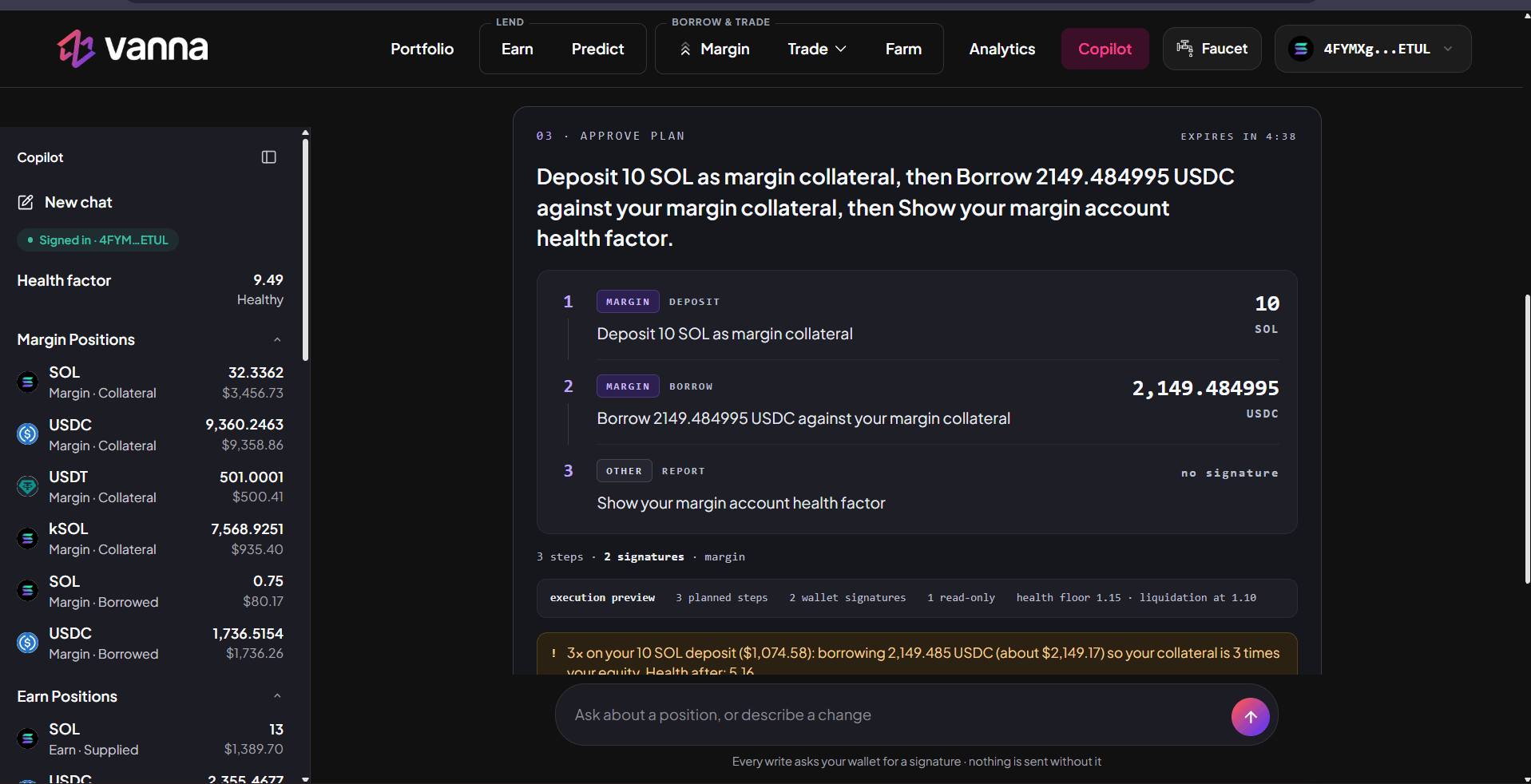Open the wallet account dropdown chevron

[x=1448, y=49]
